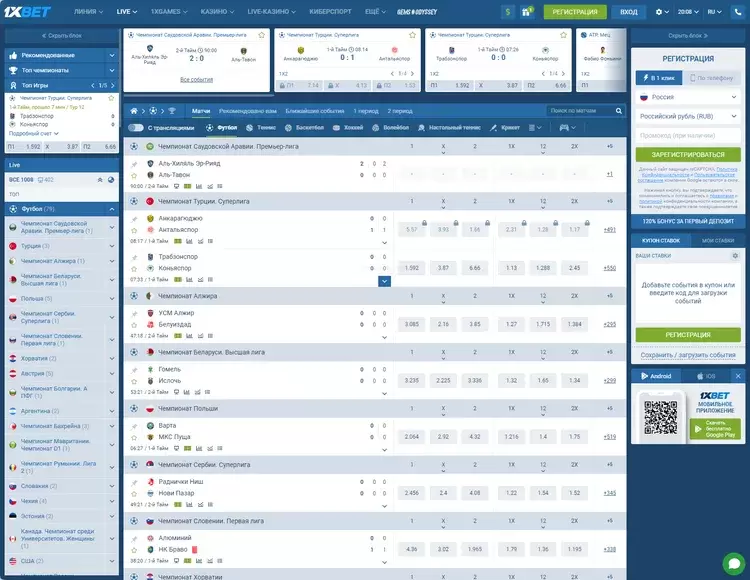Image resolution: width=750 pixels, height=580 pixels.
Task: Open the gamepad esports dropdown
Action: 567,128
